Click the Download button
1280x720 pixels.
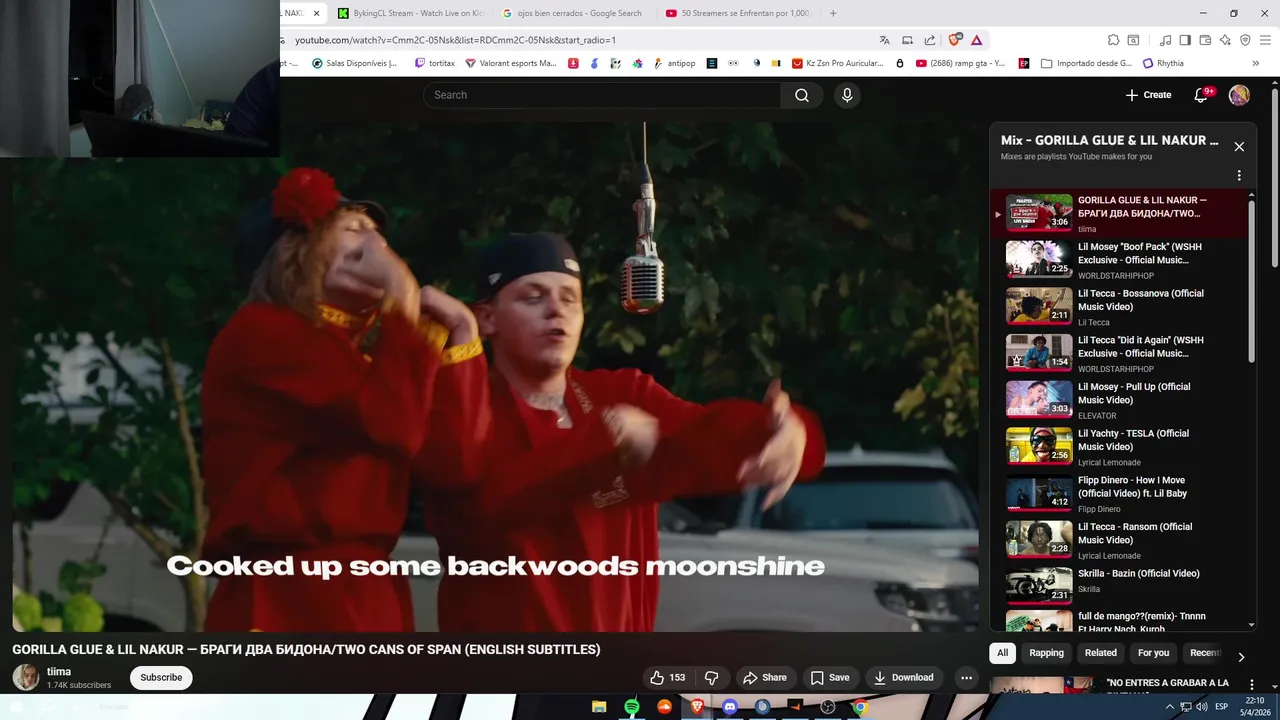pos(903,677)
